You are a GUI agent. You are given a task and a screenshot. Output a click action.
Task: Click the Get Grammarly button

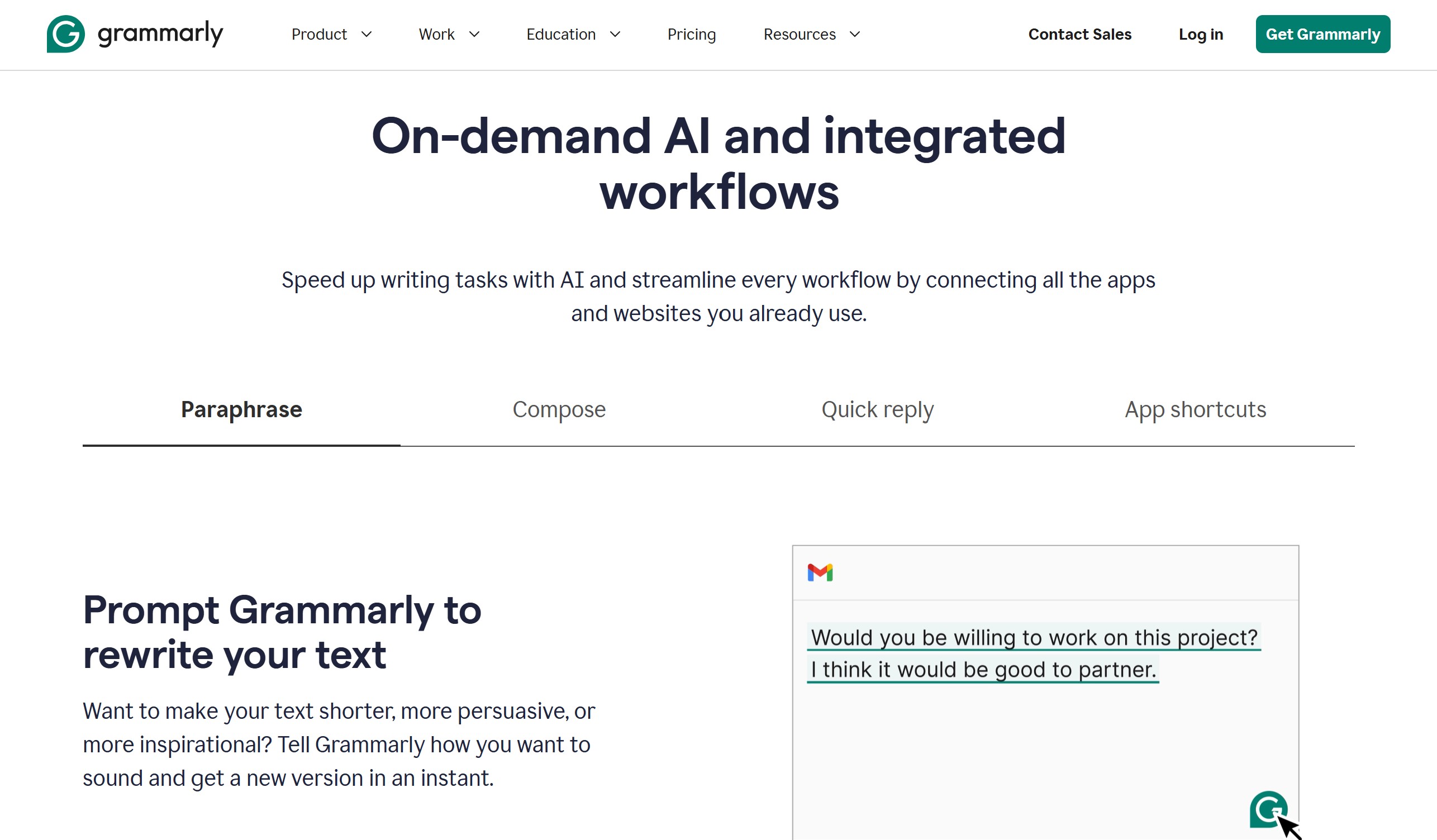tap(1322, 34)
